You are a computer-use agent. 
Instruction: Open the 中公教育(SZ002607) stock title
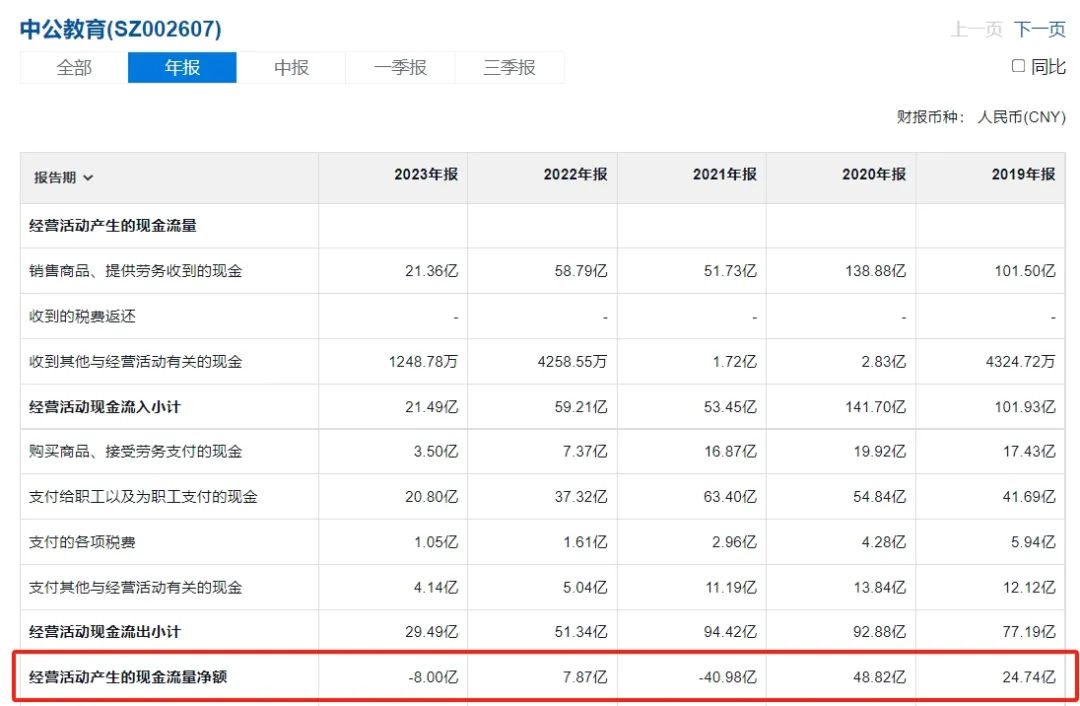point(121,29)
